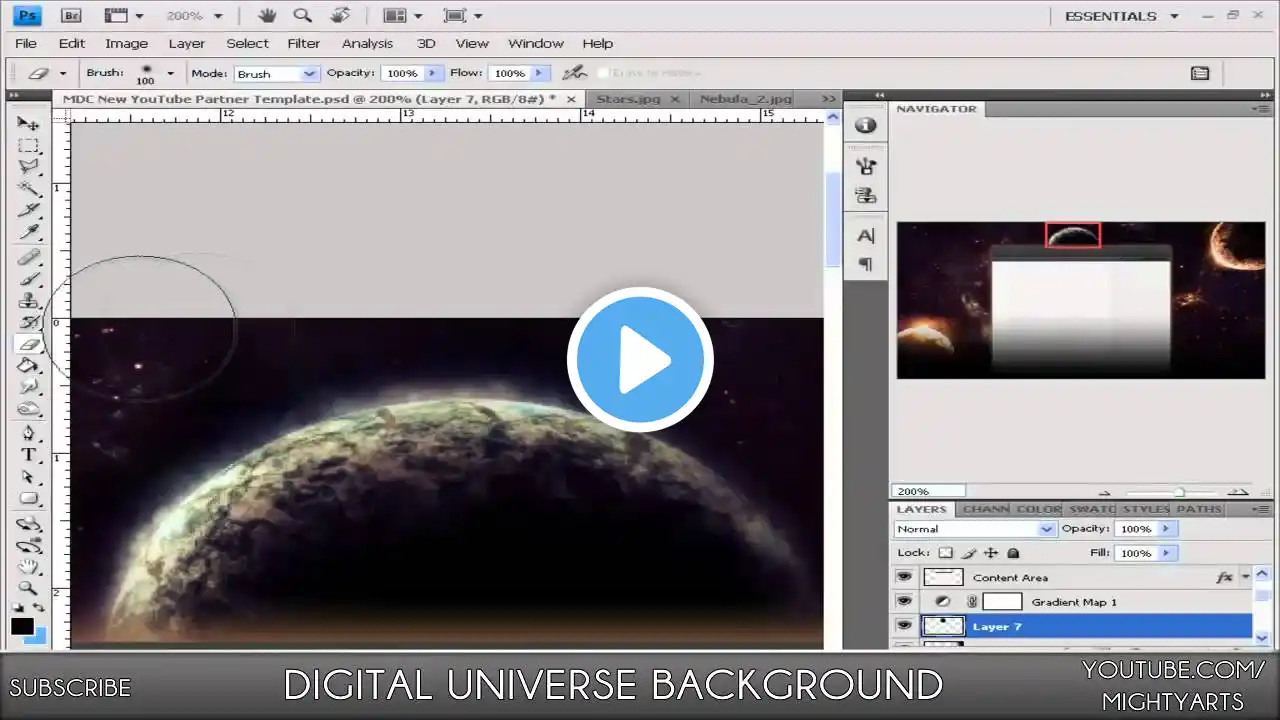
Task: Select the Rectangular Marquee tool
Action: pyautogui.click(x=28, y=145)
